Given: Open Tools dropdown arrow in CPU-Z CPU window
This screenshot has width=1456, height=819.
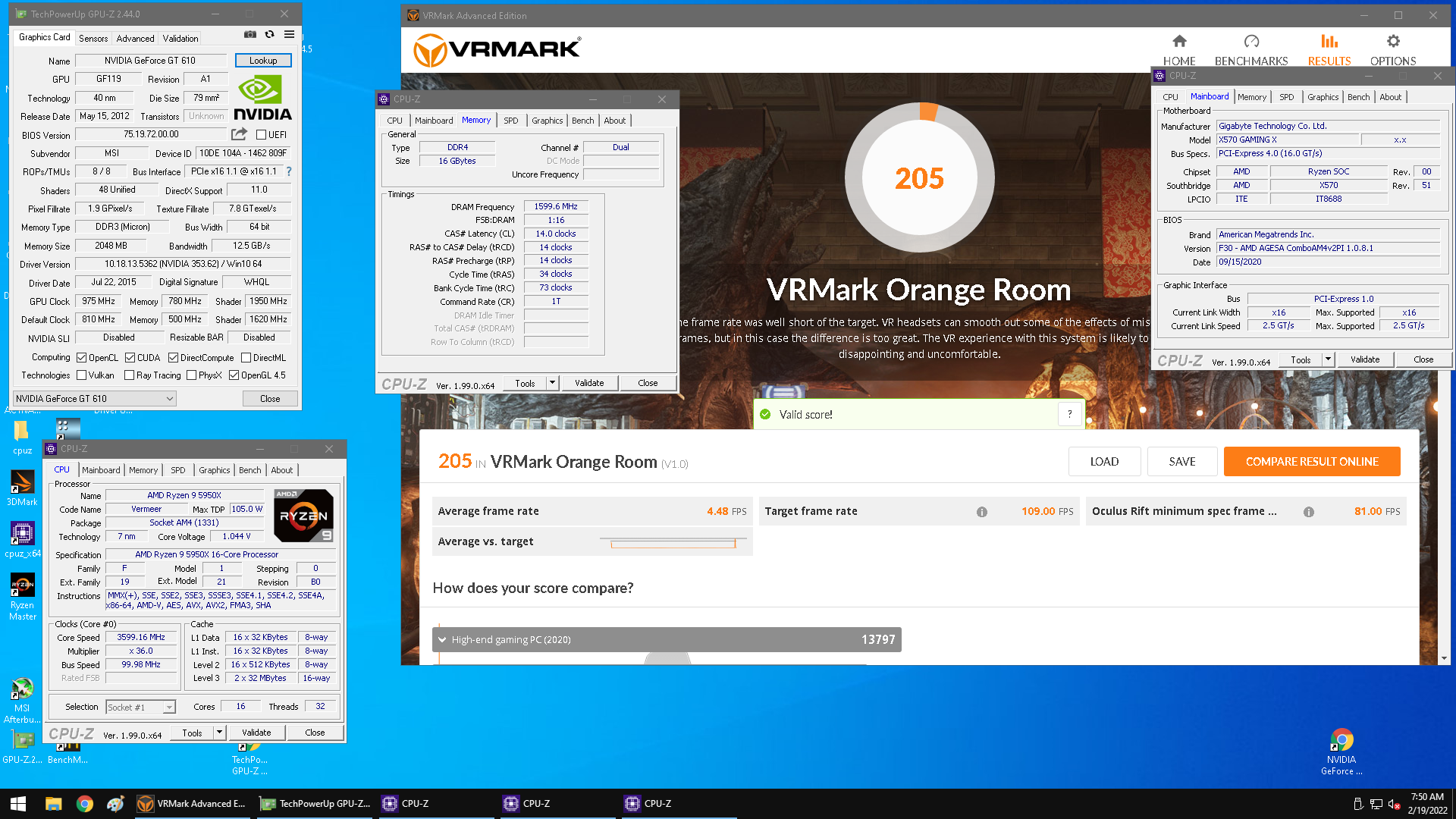Looking at the screenshot, I should tap(219, 733).
